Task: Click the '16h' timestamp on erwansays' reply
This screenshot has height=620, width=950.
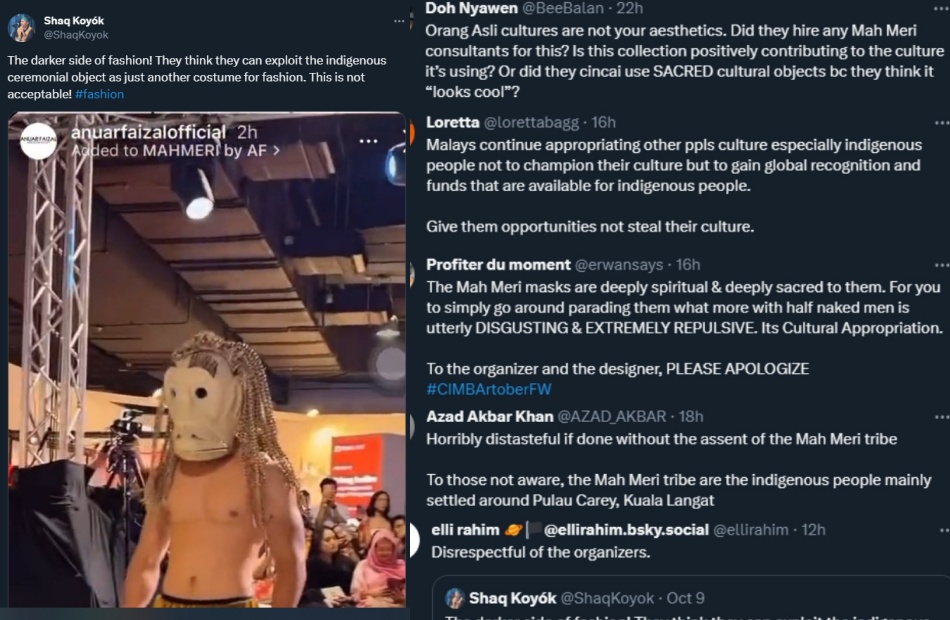Action: pos(688,265)
